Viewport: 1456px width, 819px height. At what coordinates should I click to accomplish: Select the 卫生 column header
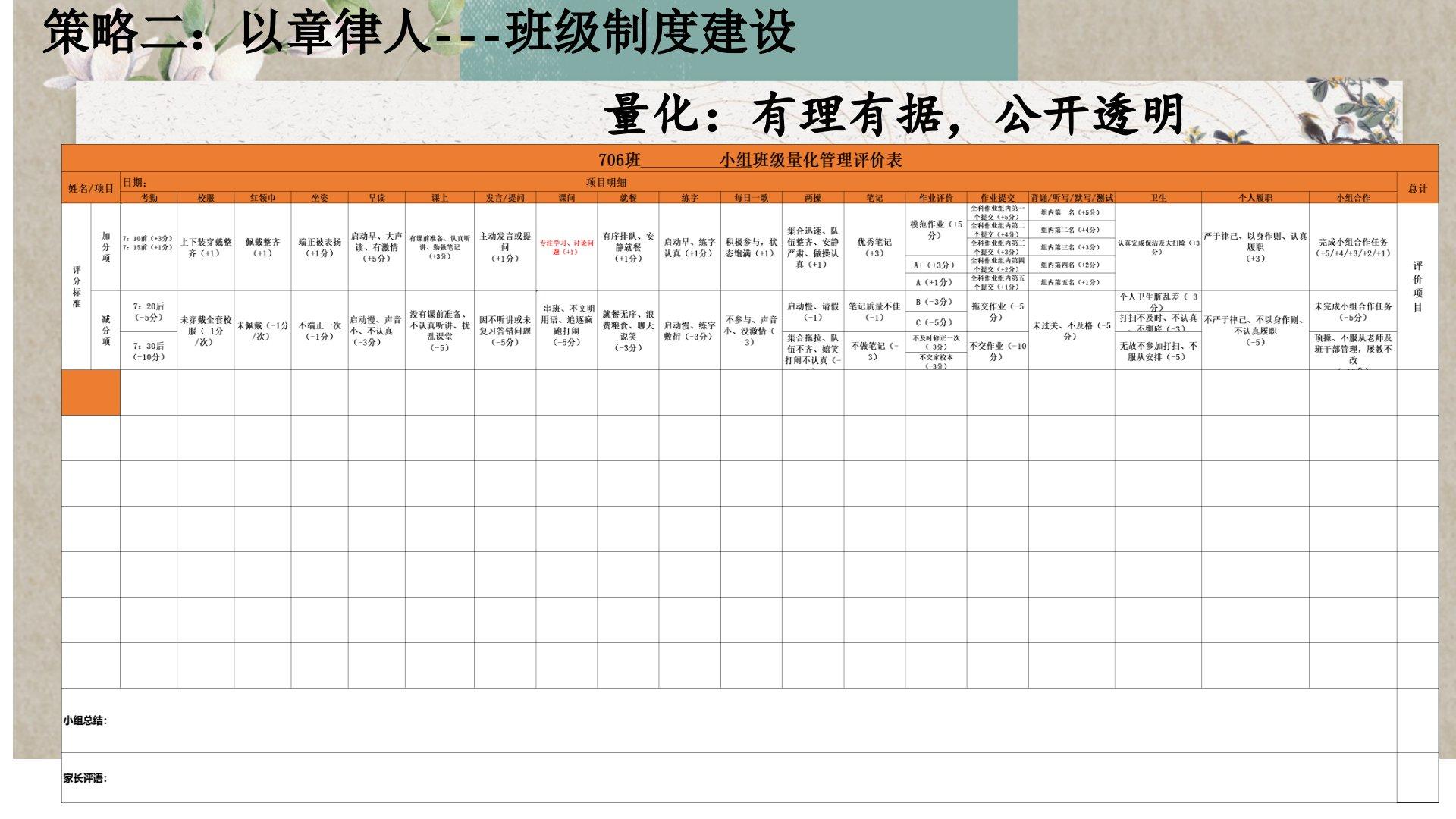point(1158,198)
